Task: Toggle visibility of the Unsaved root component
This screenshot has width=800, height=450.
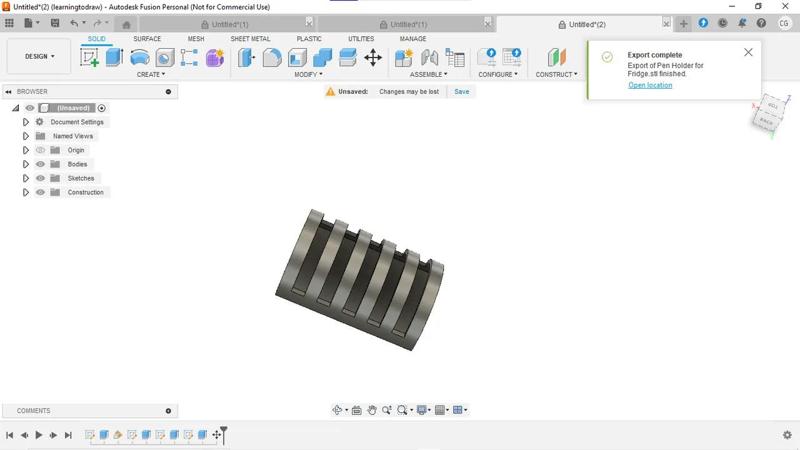Action: pyautogui.click(x=30, y=108)
